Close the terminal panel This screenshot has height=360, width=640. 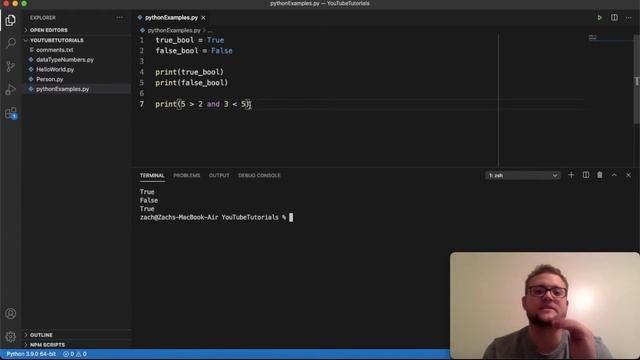(628, 175)
